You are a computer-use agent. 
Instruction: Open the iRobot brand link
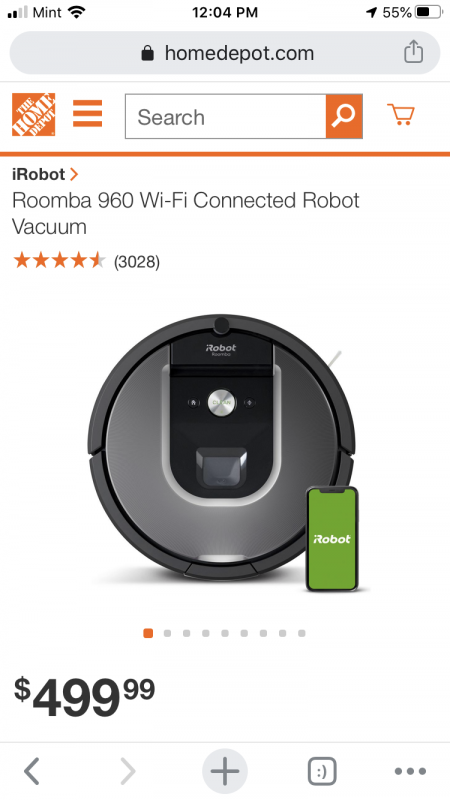pyautogui.click(x=39, y=174)
